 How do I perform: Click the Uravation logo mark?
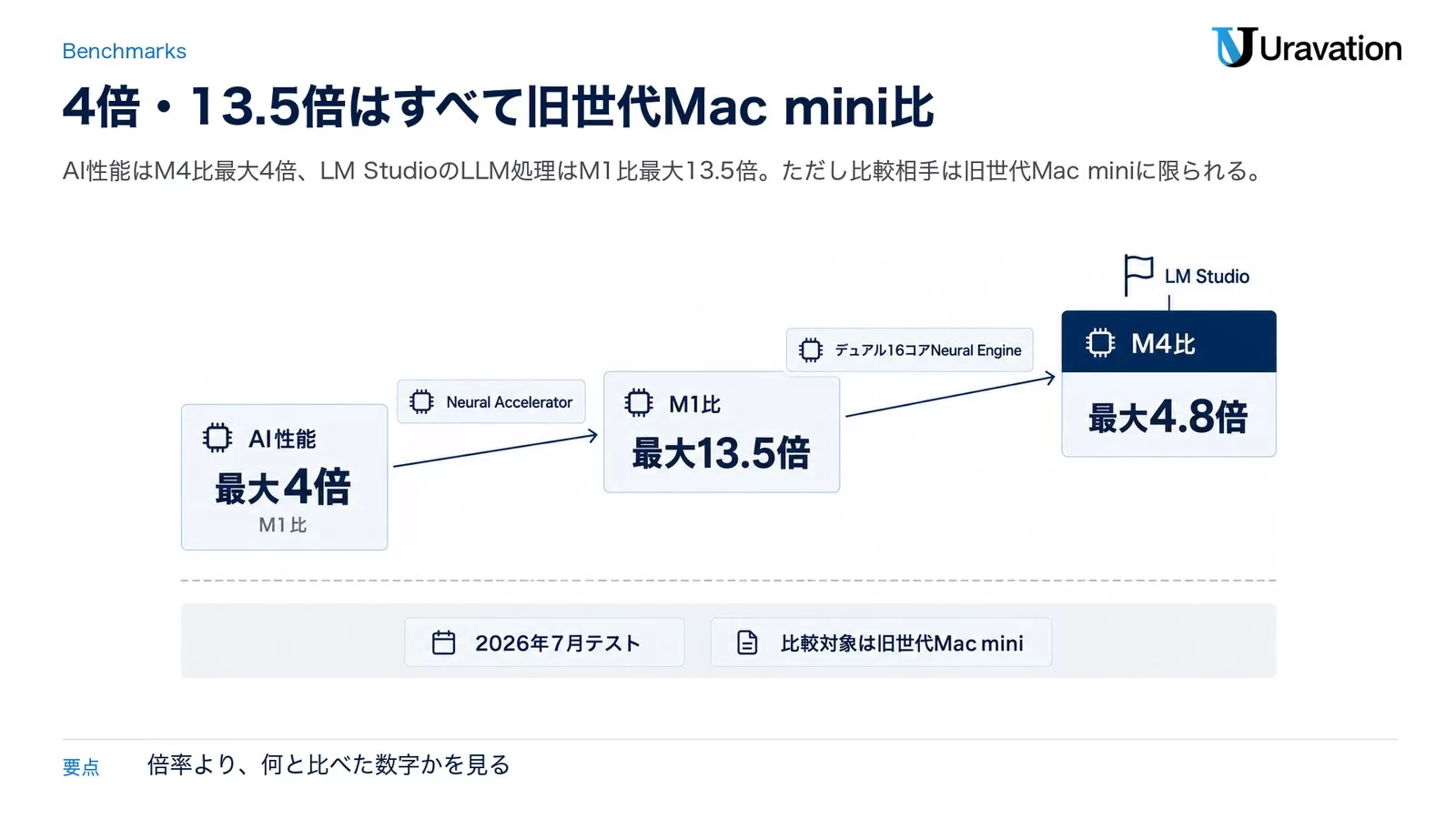click(1234, 47)
